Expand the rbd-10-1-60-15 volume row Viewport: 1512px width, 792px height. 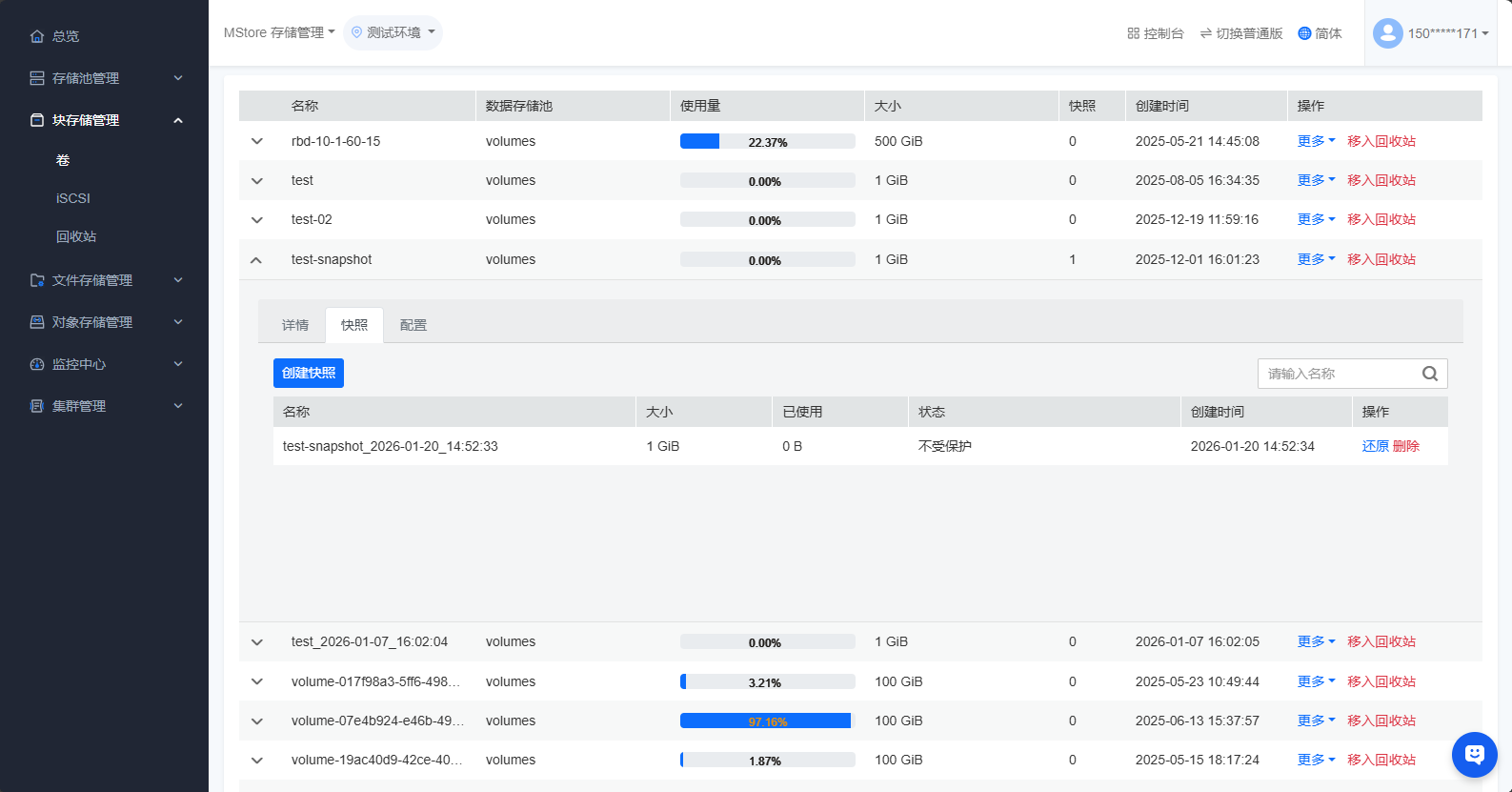[x=256, y=141]
